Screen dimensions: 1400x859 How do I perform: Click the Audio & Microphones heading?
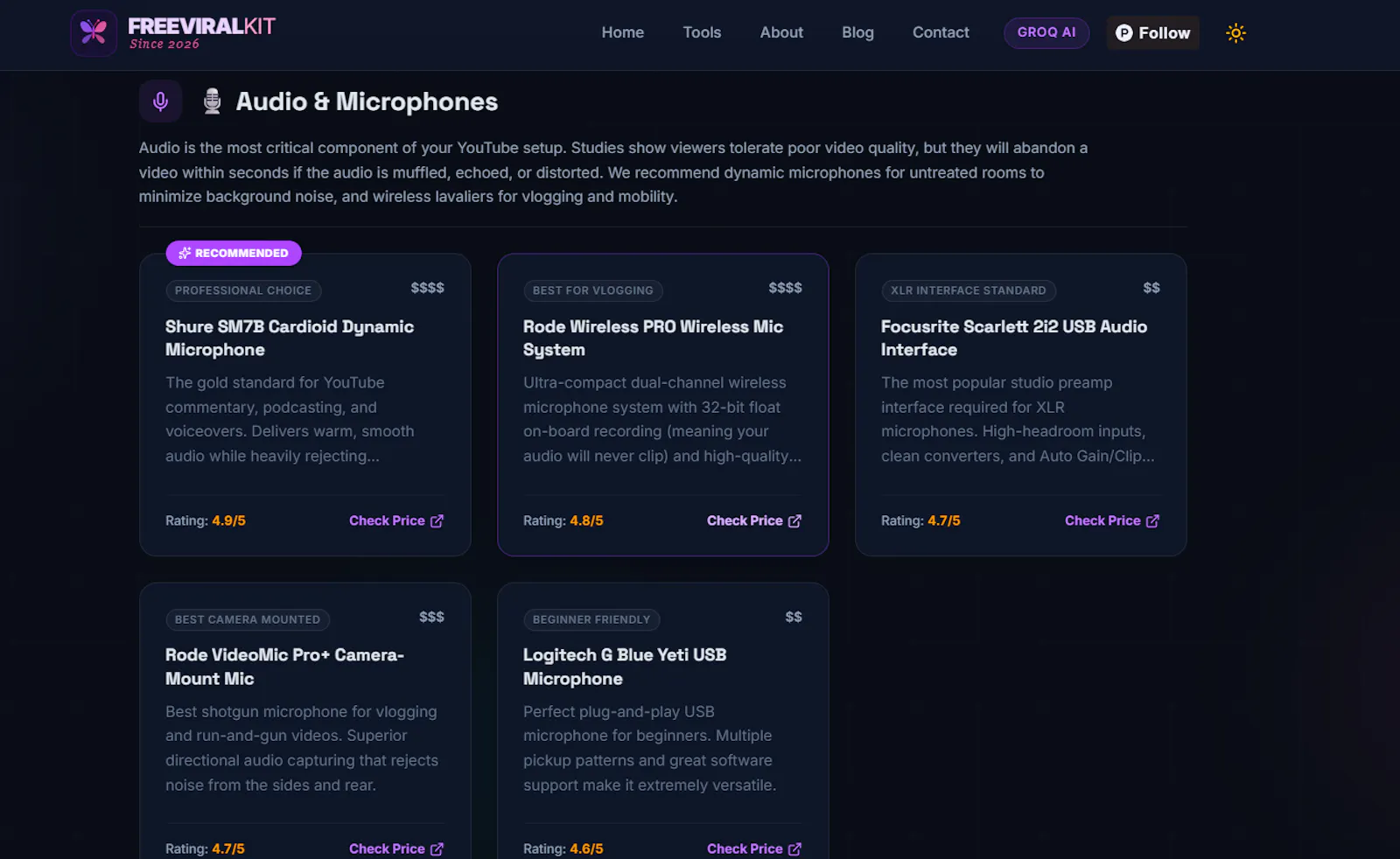[x=367, y=102]
